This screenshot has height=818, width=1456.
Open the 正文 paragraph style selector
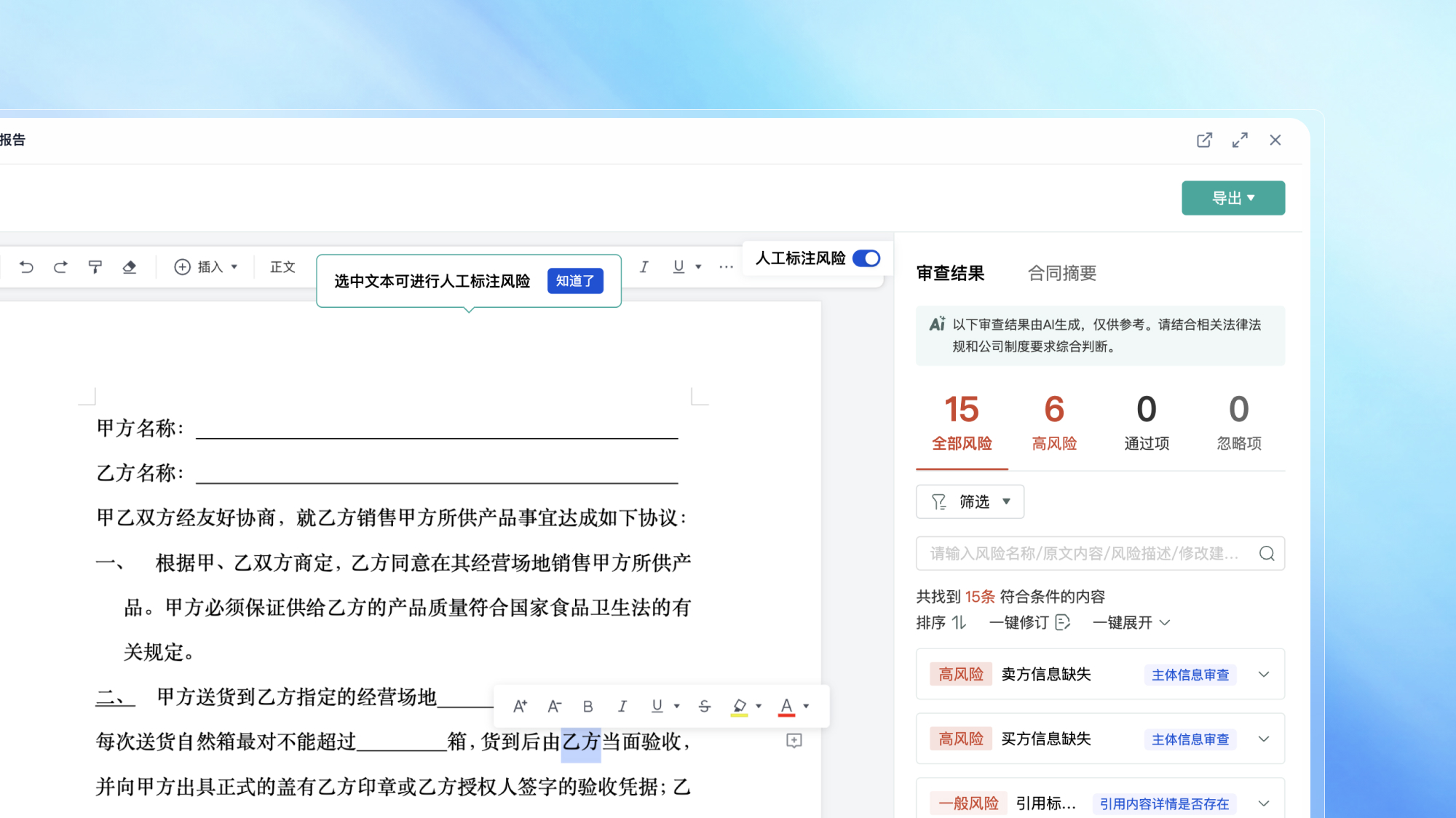point(282,267)
